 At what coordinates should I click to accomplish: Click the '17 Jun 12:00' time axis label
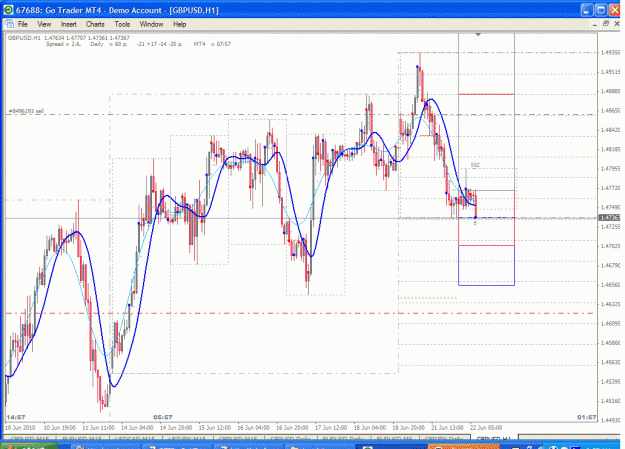[331, 427]
